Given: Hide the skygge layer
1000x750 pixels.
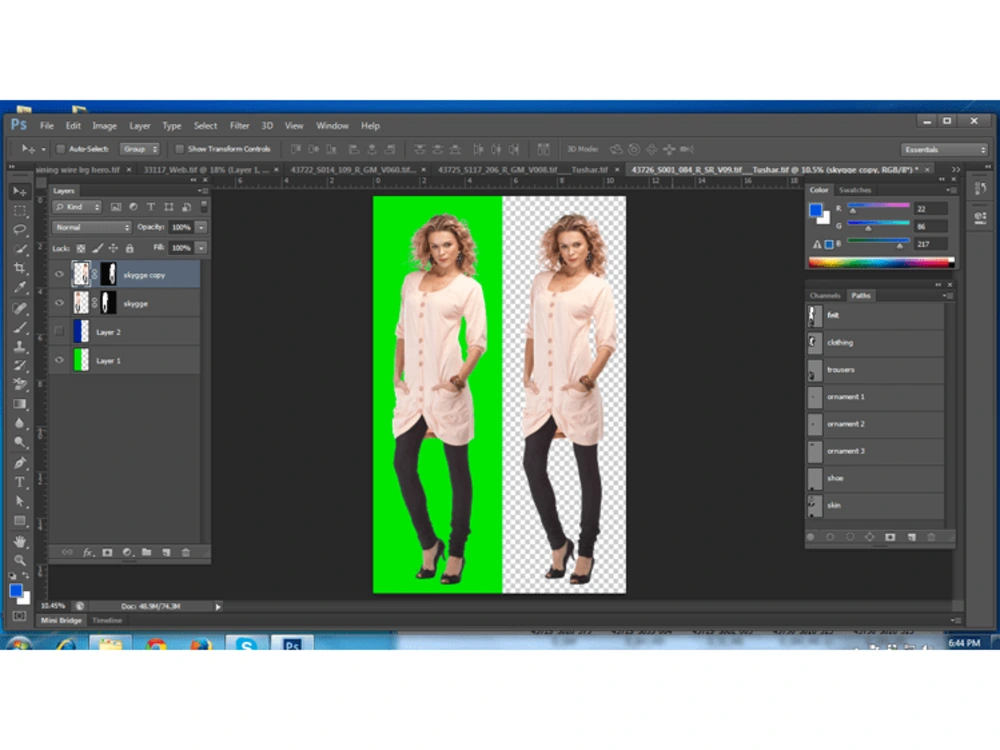Looking at the screenshot, I should tap(59, 303).
